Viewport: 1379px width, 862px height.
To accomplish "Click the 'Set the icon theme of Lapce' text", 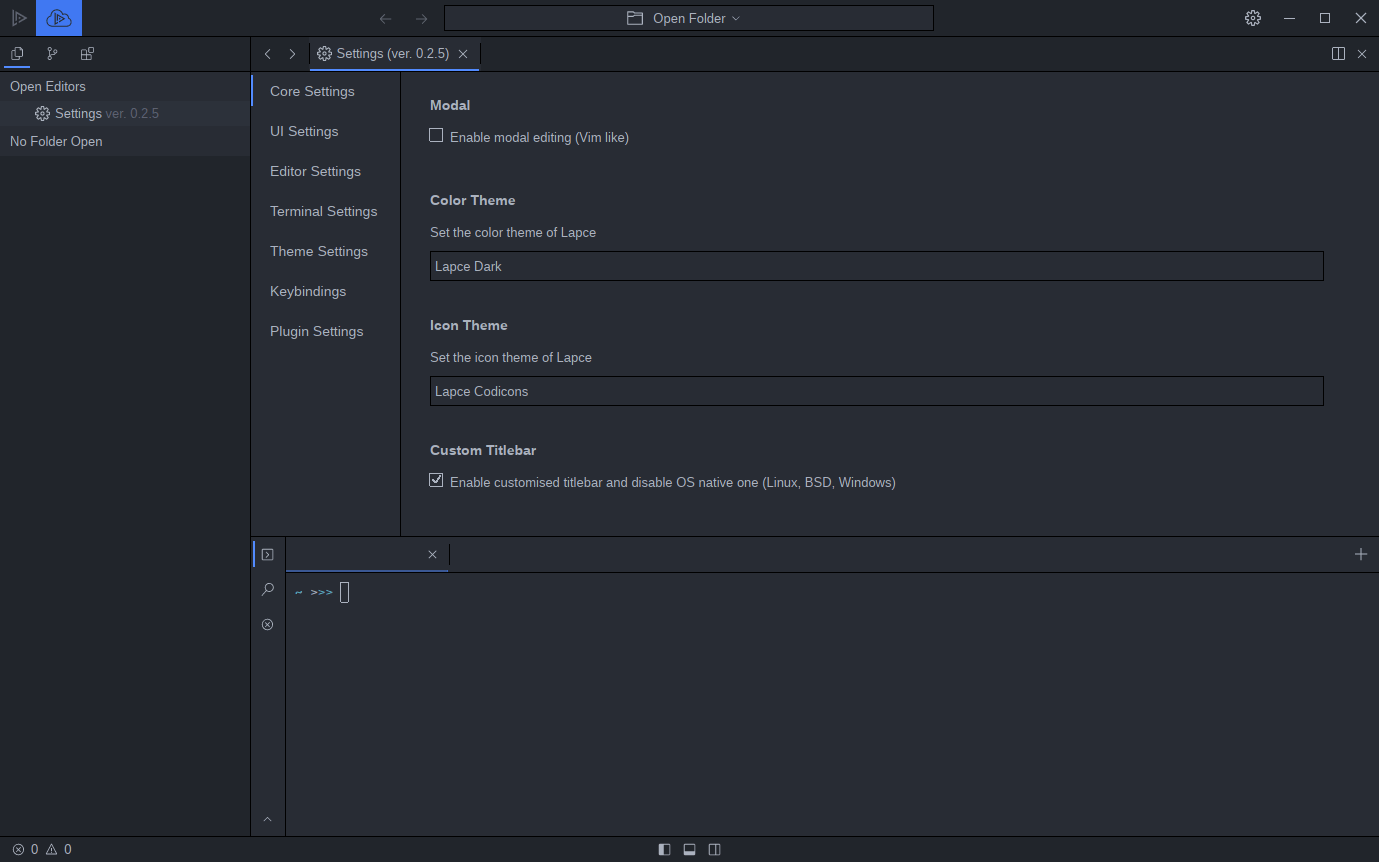I will (511, 357).
